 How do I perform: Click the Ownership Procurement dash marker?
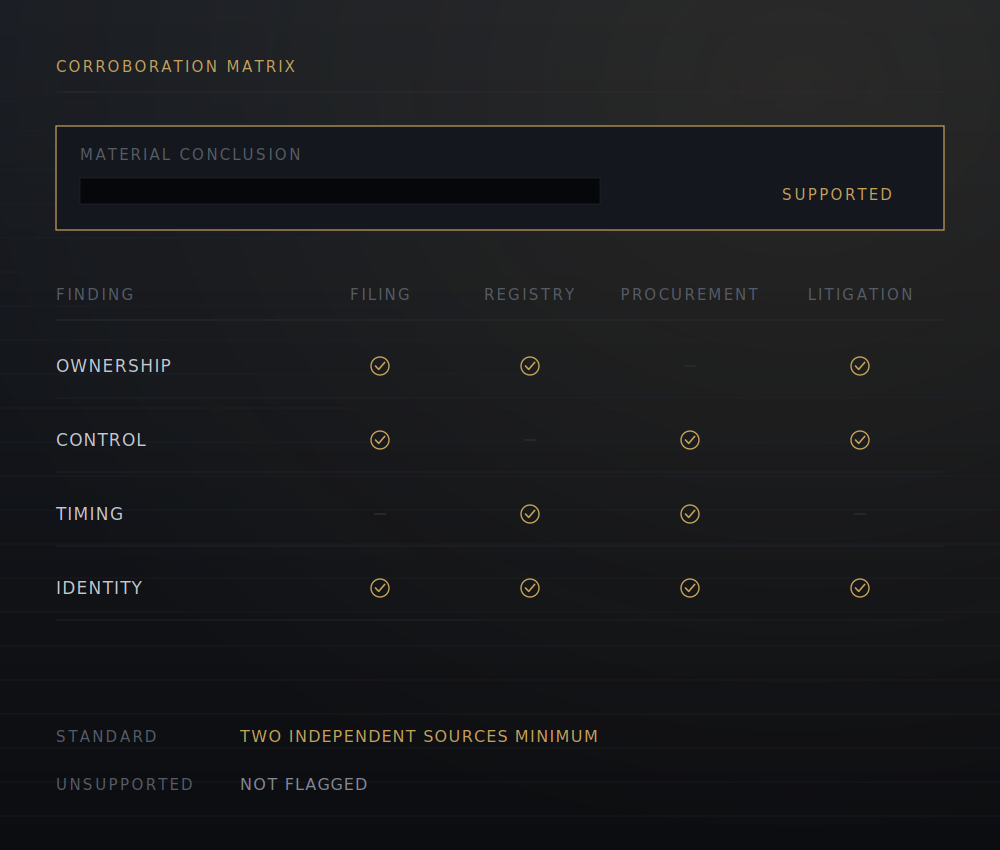(690, 366)
